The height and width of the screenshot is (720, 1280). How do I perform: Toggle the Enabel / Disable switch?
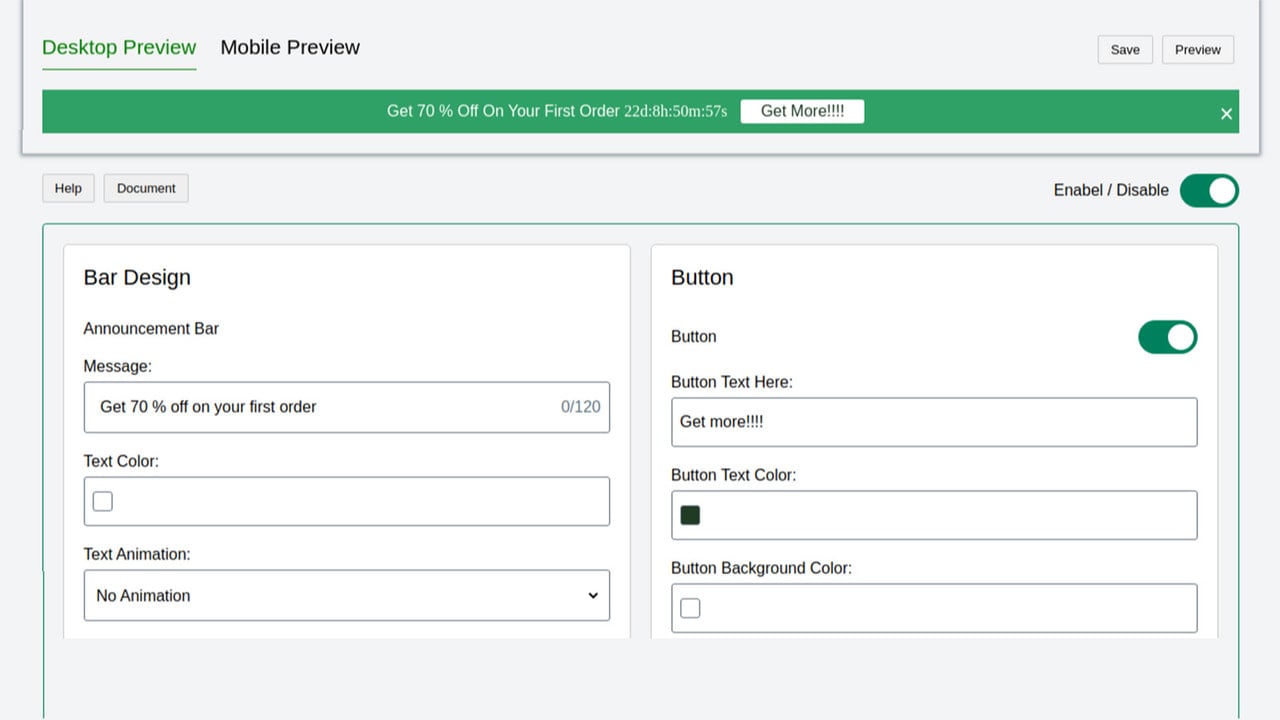[1209, 190]
